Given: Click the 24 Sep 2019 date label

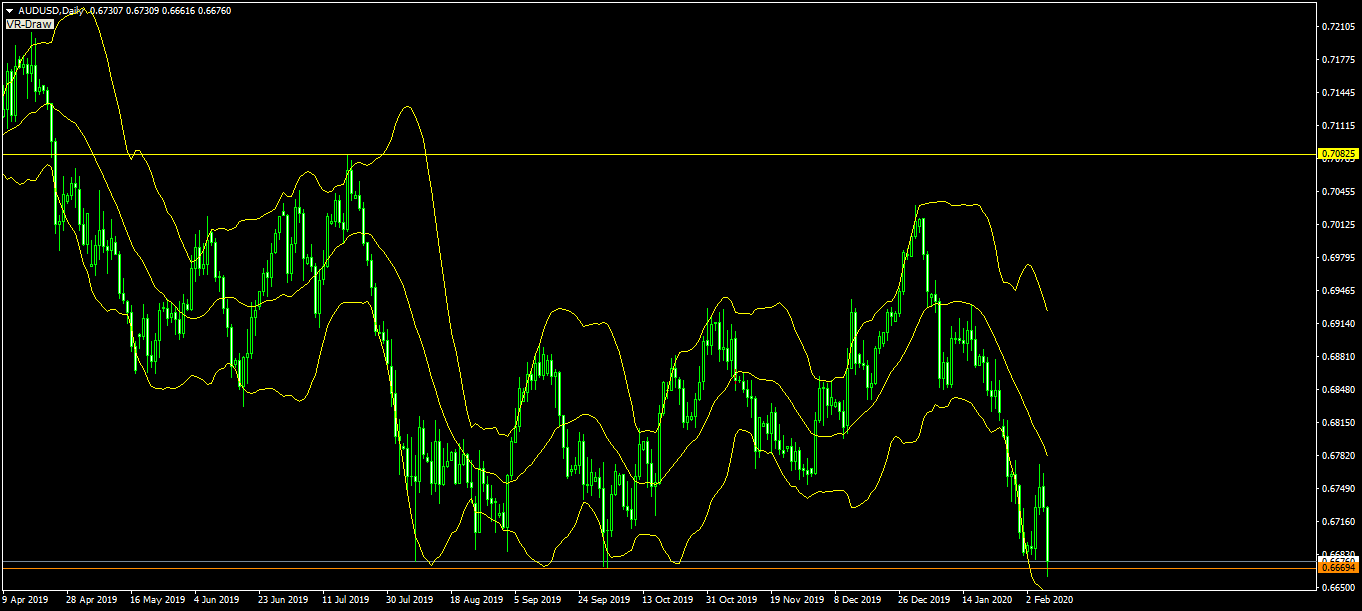Looking at the screenshot, I should [x=604, y=600].
